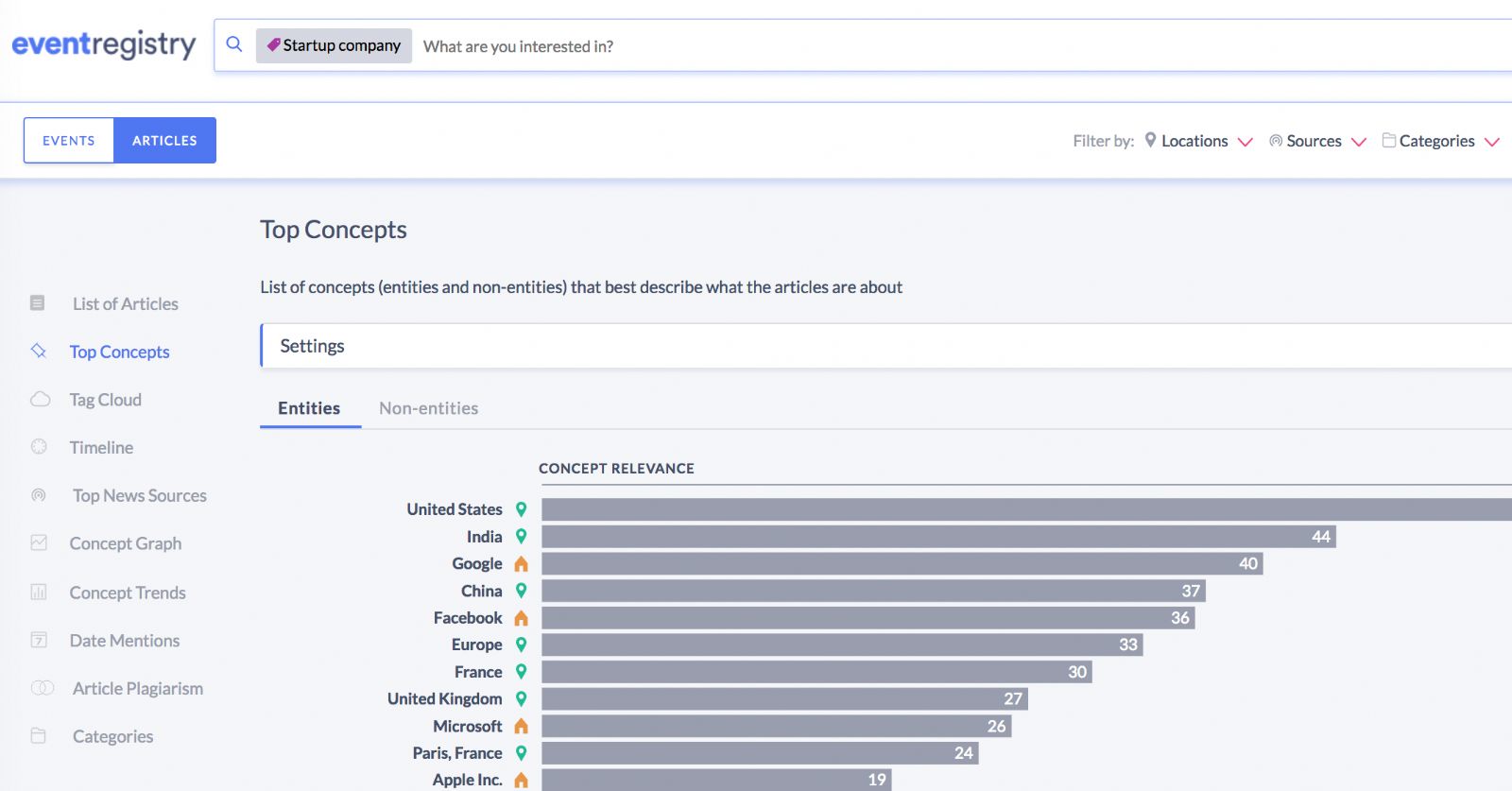Click the location pin beside United States
Image resolution: width=1512 pixels, height=791 pixels.
pos(521,509)
